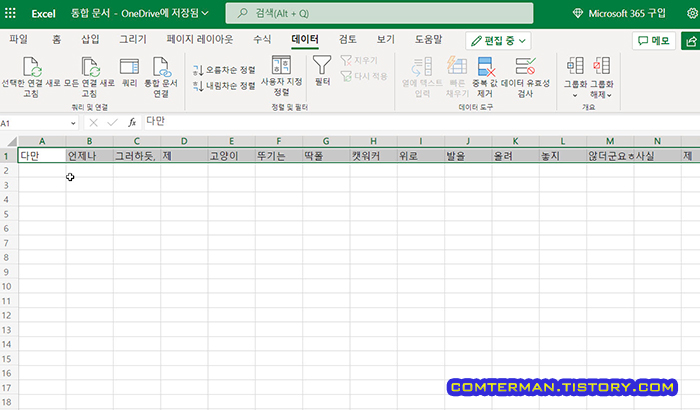Select column M header

(610, 141)
